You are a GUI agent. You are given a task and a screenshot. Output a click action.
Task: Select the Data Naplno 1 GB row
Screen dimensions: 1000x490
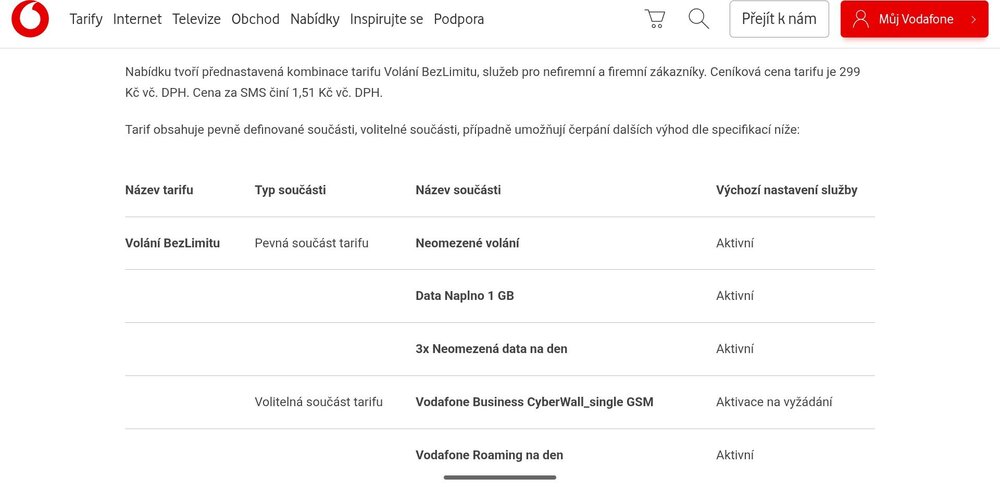pos(499,296)
